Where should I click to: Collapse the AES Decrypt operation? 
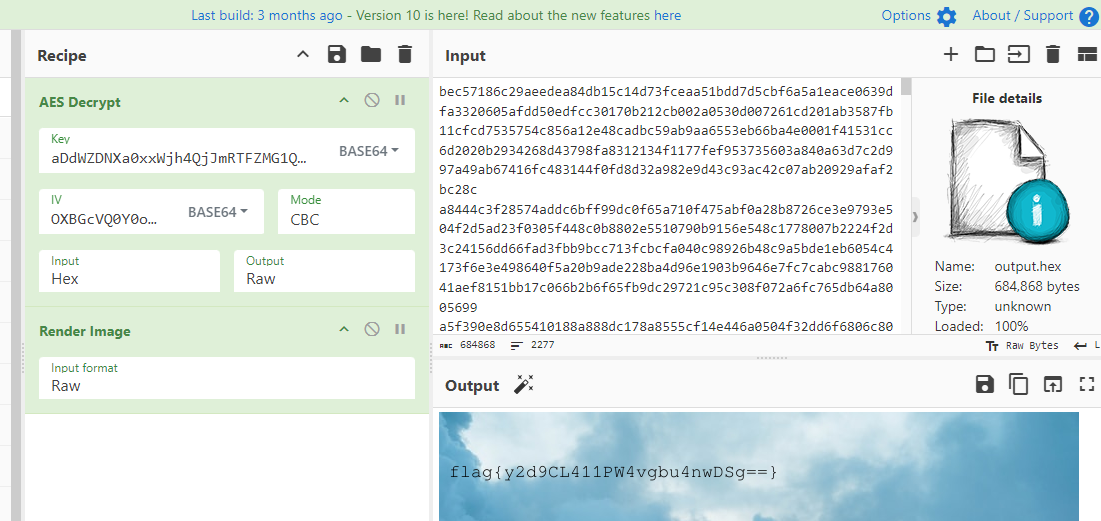click(344, 101)
